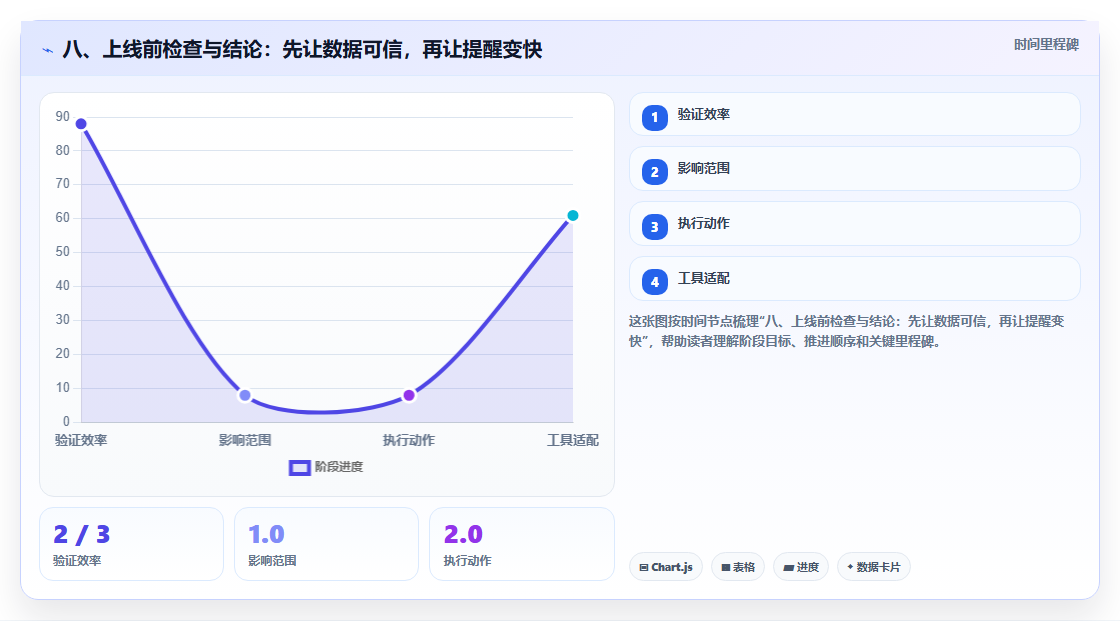The image size is (1120, 621).
Task: Click the 时间里程碑 label in the header
Action: 1046,45
